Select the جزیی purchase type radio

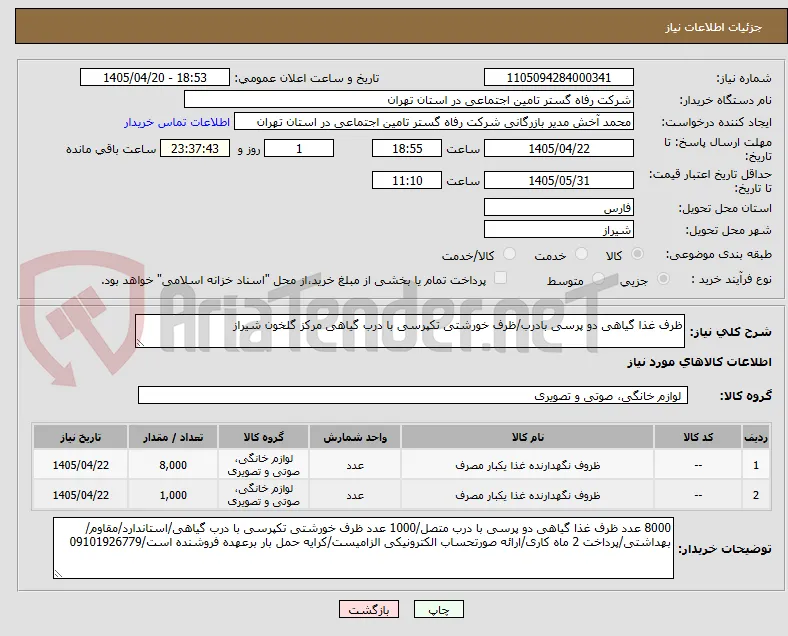coord(663,279)
